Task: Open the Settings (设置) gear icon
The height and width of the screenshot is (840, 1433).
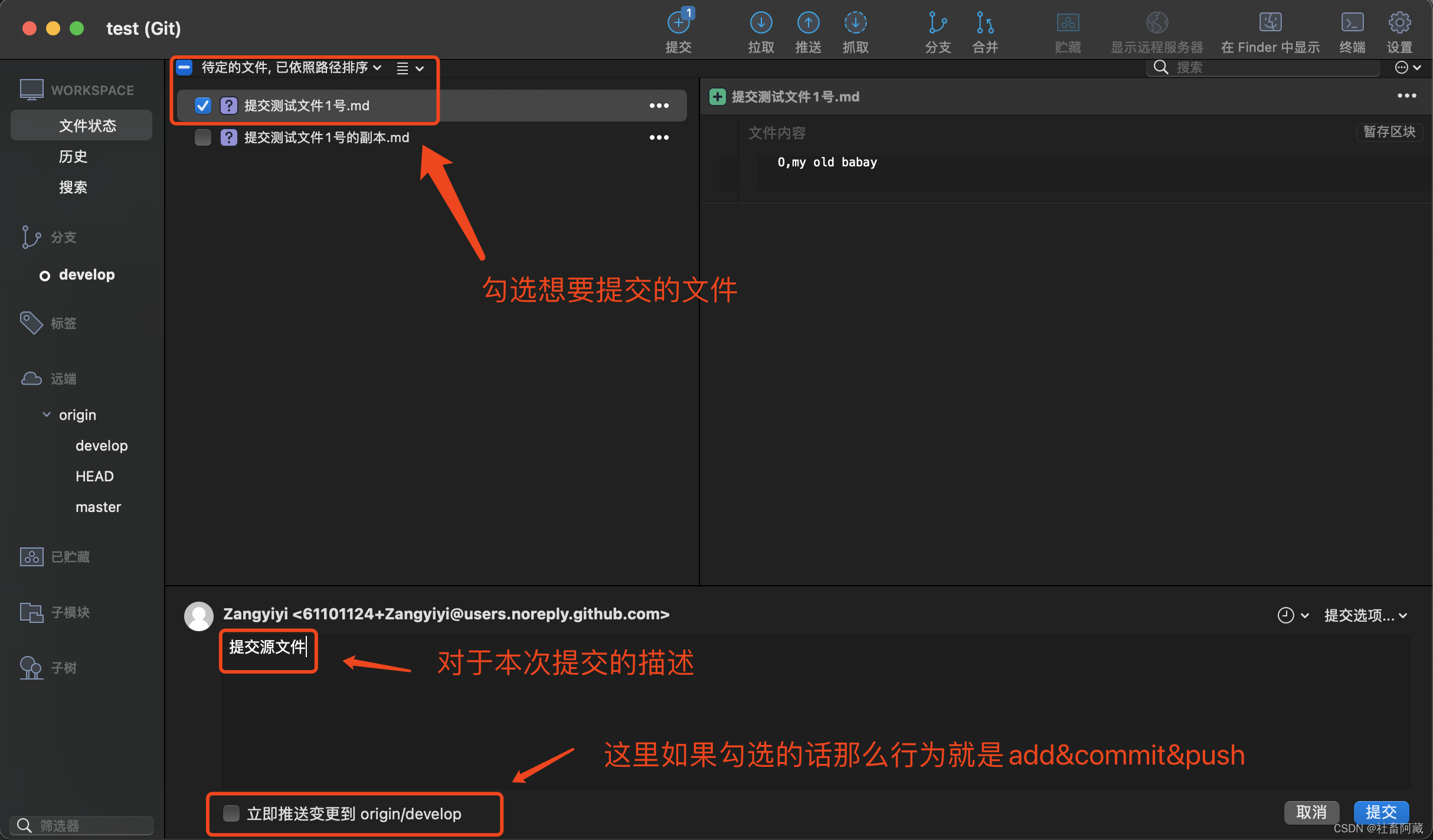Action: click(1399, 24)
